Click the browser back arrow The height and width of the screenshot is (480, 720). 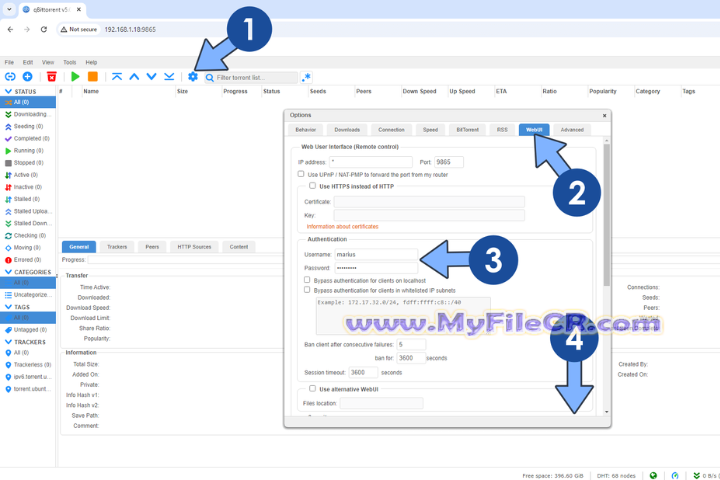pos(10,29)
